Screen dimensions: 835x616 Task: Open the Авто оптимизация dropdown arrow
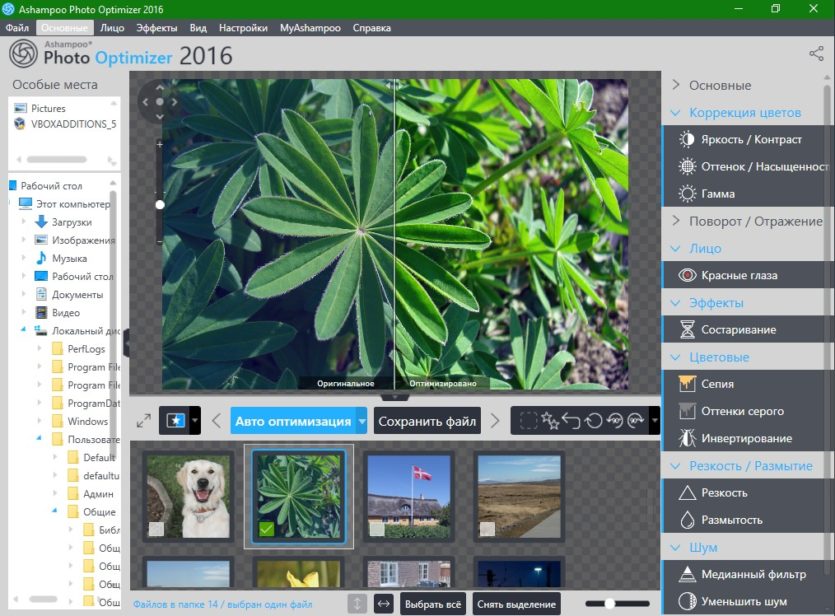(x=362, y=421)
